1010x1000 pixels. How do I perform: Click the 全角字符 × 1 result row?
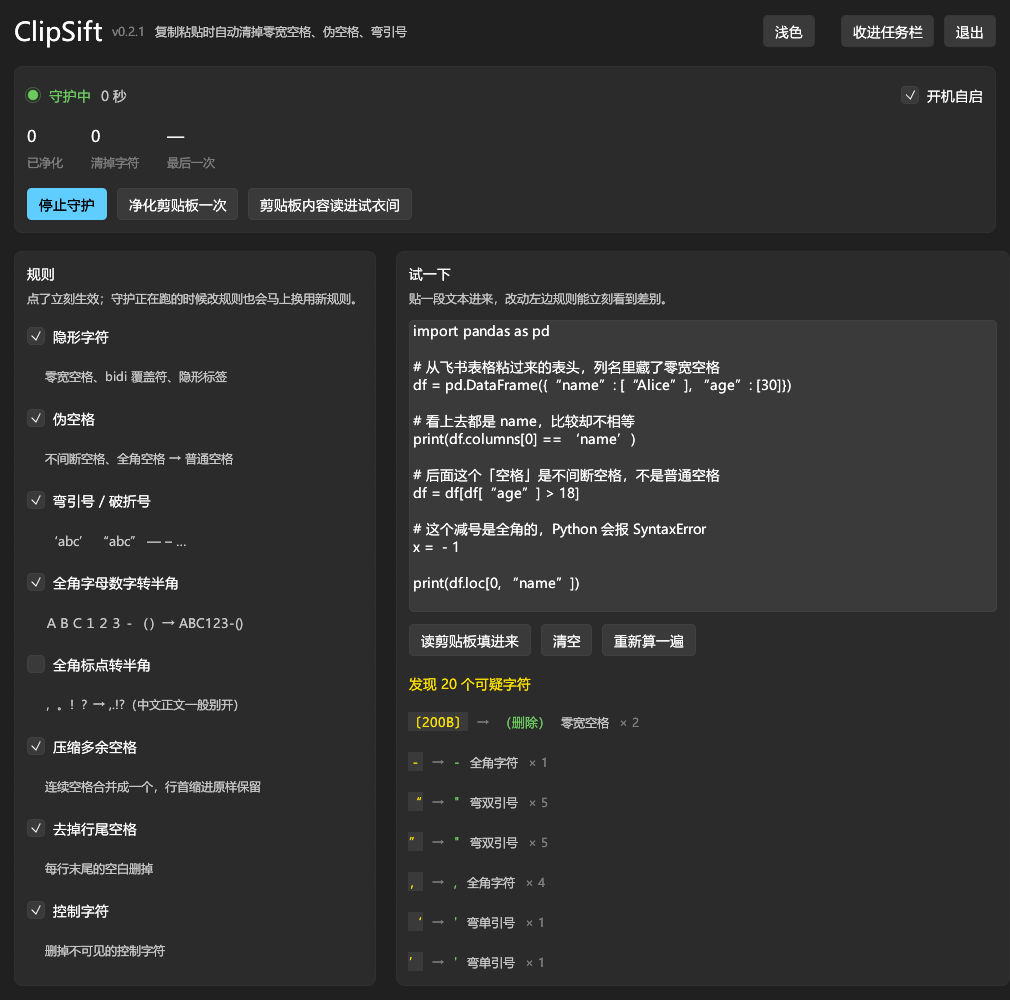(477, 762)
